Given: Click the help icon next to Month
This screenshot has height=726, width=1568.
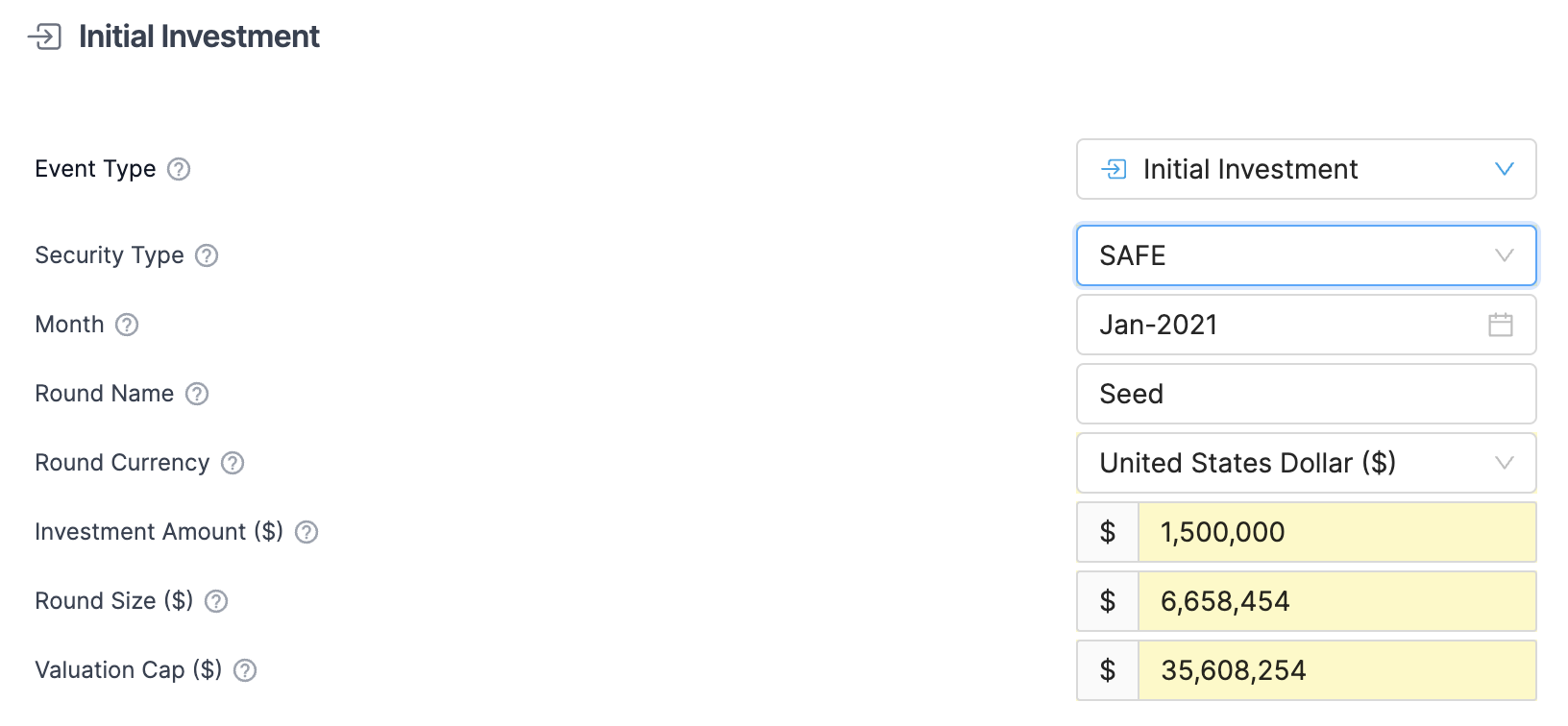Looking at the screenshot, I should [127, 325].
